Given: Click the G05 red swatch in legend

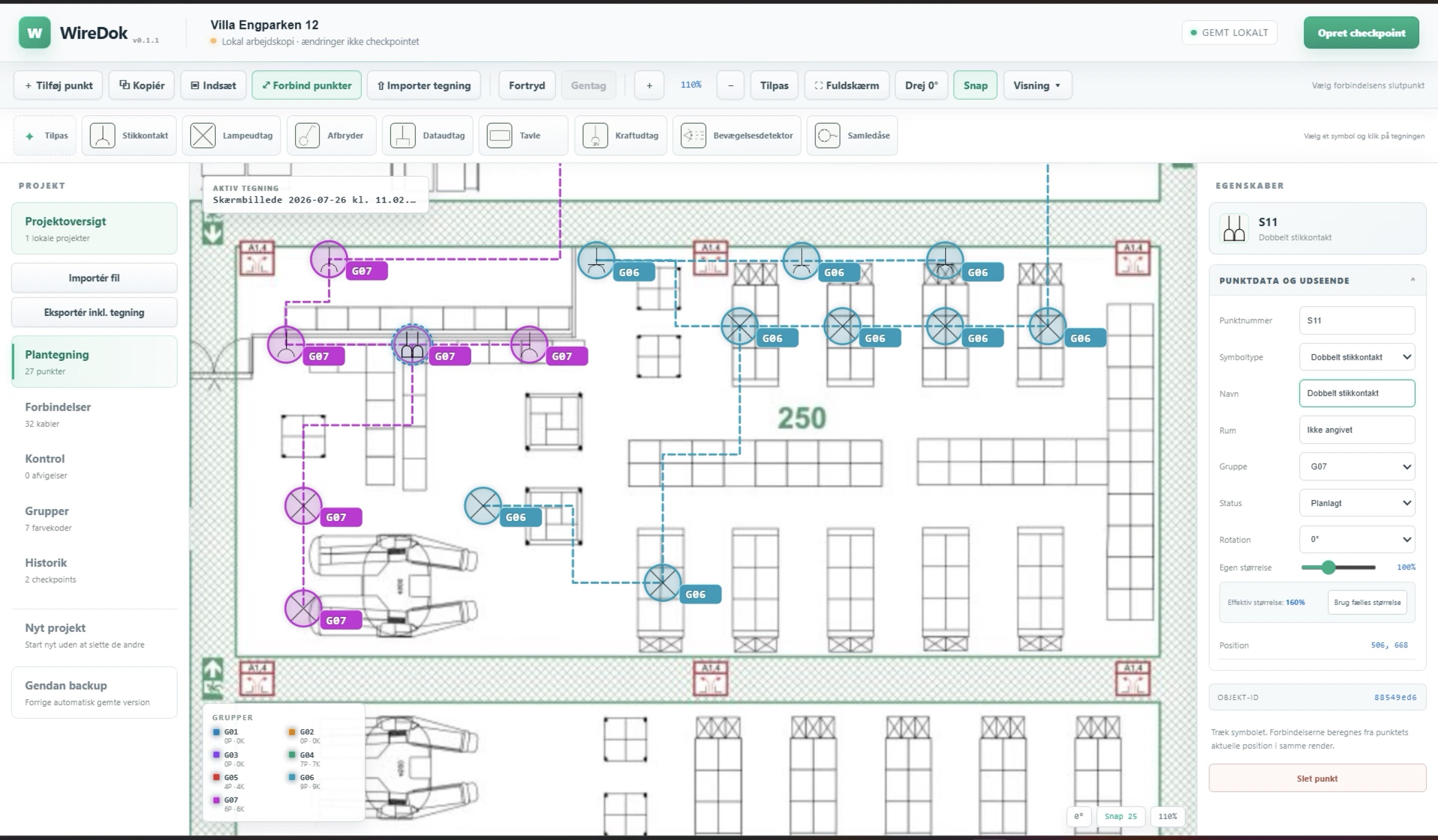Looking at the screenshot, I should click(216, 777).
